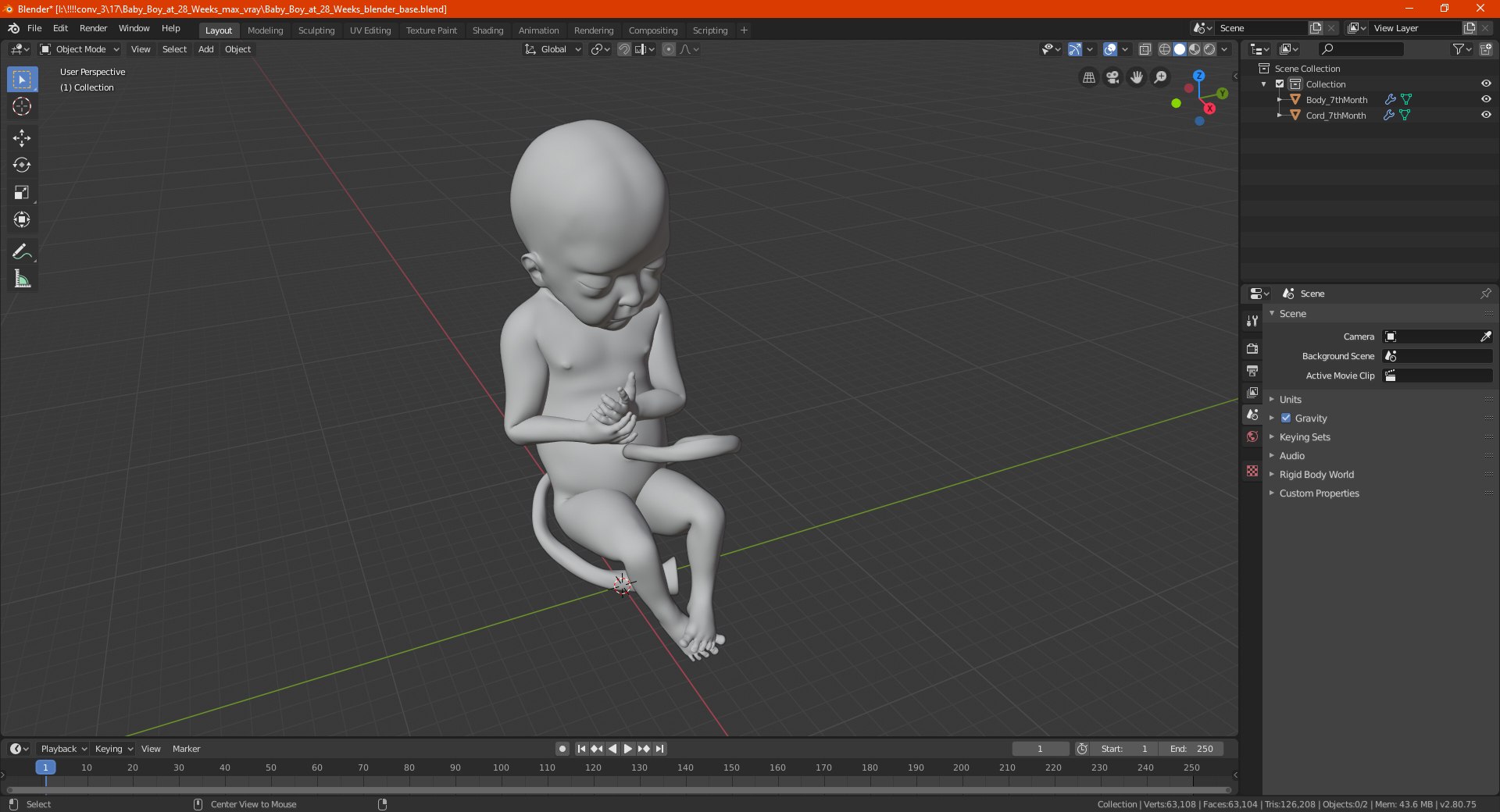Click the outliner search field

coord(1360,49)
